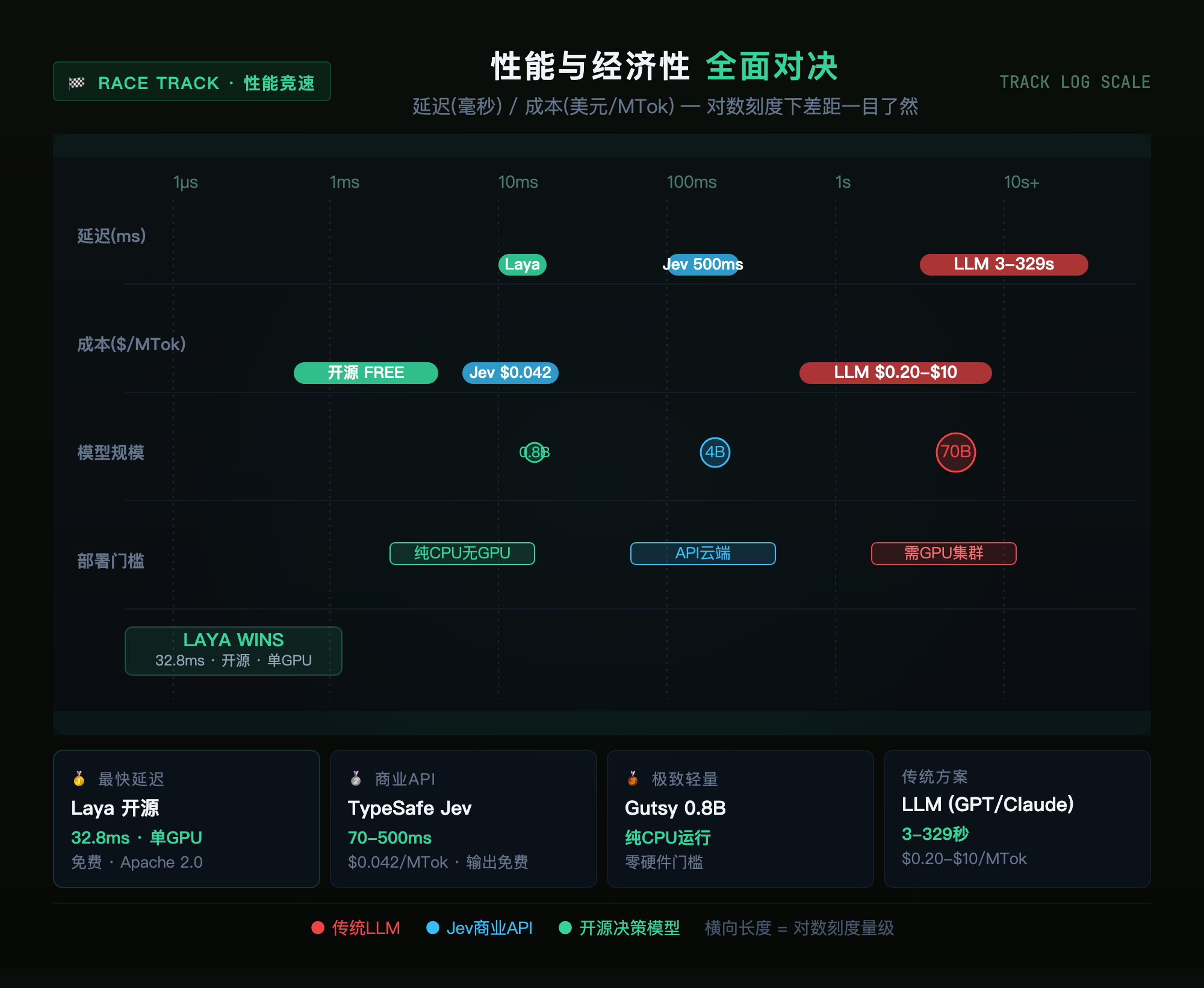Click the 1s axis tick label
The image size is (1204, 988).
click(843, 182)
